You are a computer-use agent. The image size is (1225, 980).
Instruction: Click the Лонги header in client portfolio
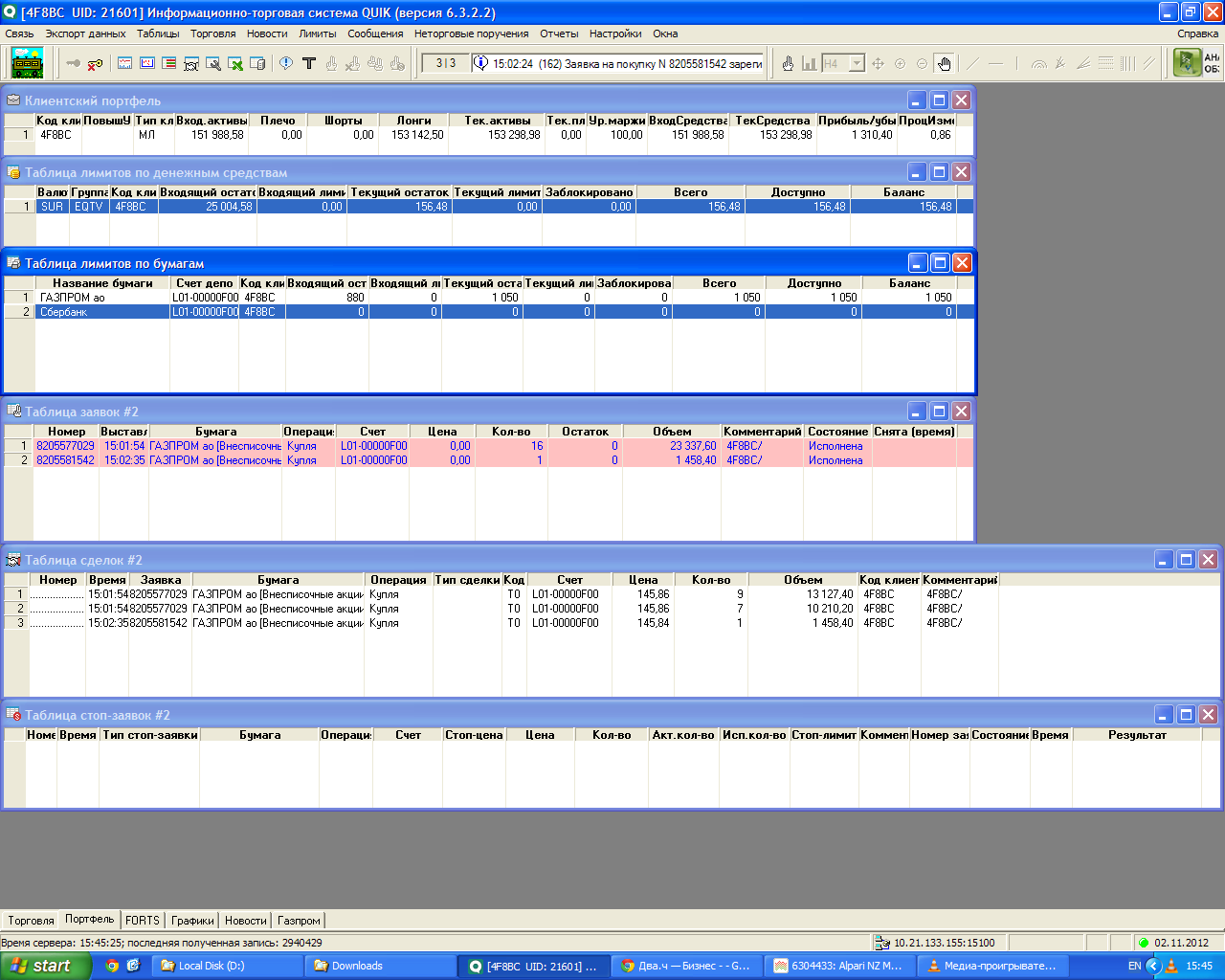tap(413, 121)
